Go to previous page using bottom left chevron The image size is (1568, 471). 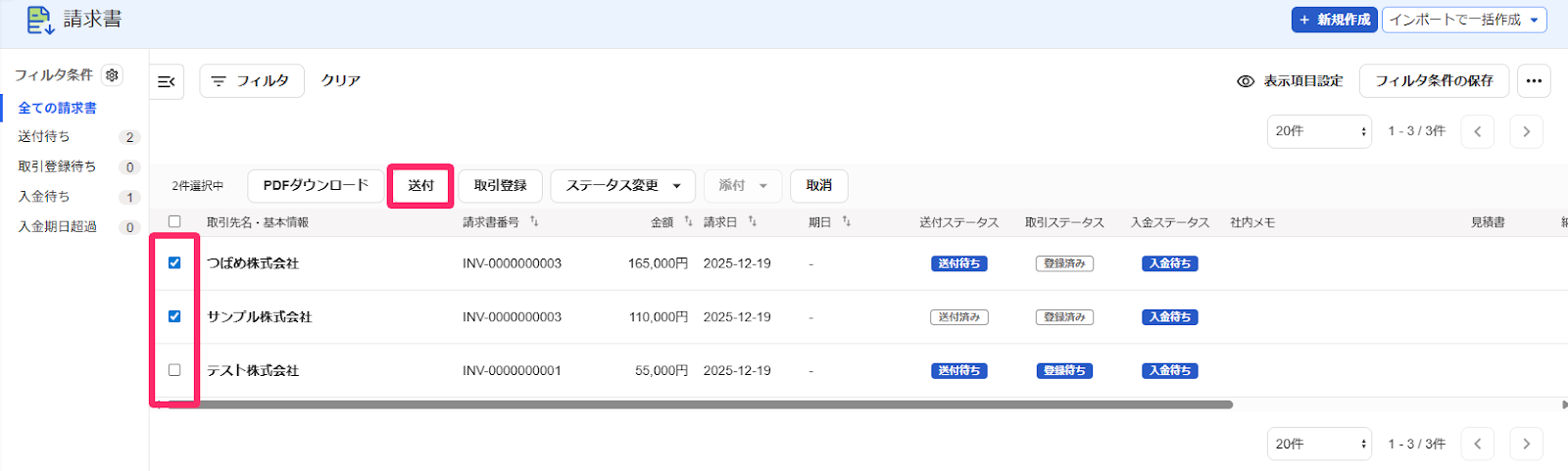click(x=1477, y=444)
